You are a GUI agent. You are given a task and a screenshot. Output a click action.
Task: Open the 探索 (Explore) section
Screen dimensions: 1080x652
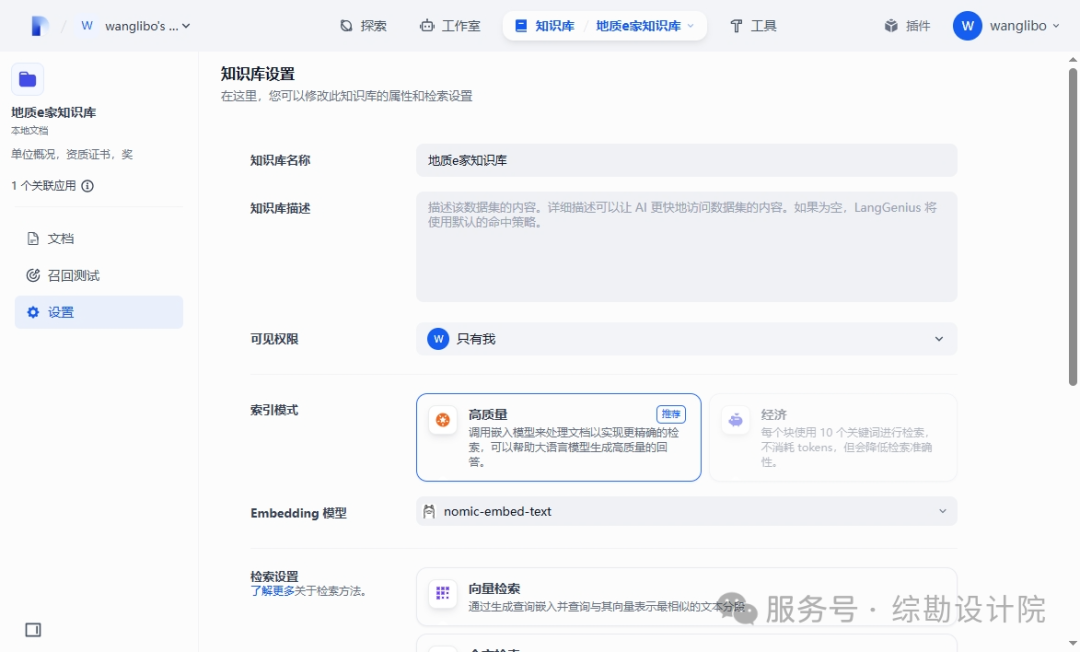(364, 25)
